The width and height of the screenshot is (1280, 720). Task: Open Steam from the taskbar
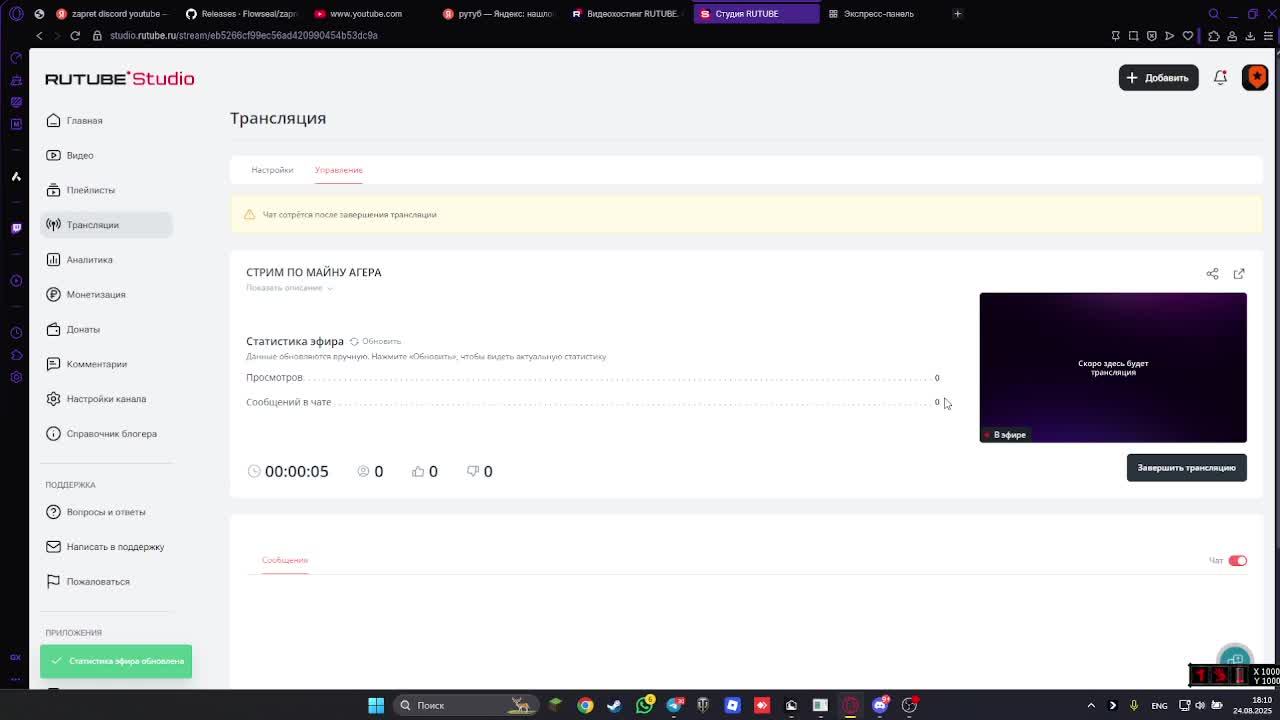click(x=614, y=705)
